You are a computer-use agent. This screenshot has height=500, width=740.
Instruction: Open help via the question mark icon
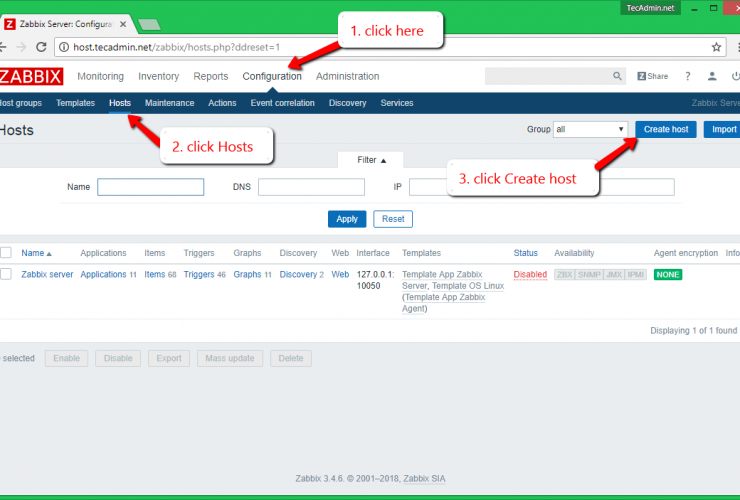(688, 76)
